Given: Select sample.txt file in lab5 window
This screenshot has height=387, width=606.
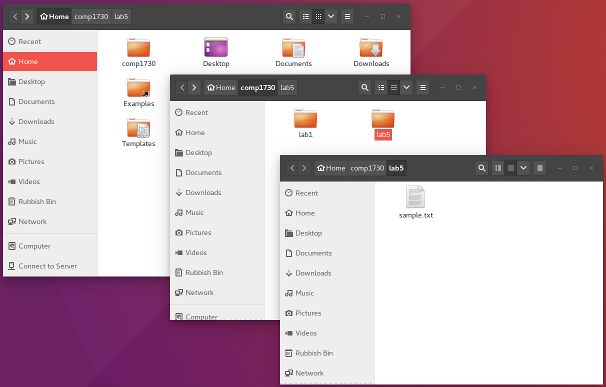Looking at the screenshot, I should pyautogui.click(x=416, y=202).
